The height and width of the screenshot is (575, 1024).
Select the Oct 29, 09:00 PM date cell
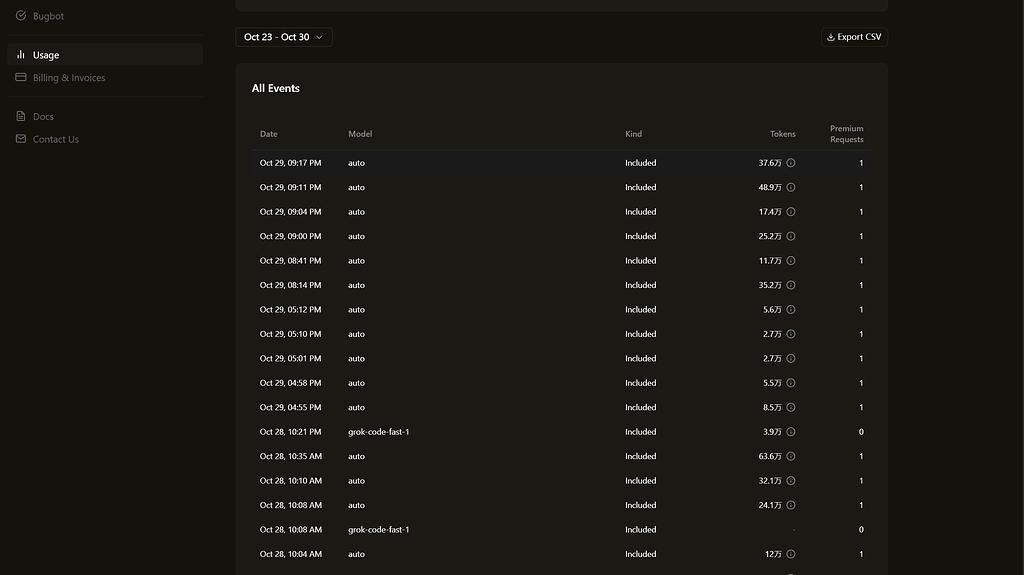coord(290,236)
